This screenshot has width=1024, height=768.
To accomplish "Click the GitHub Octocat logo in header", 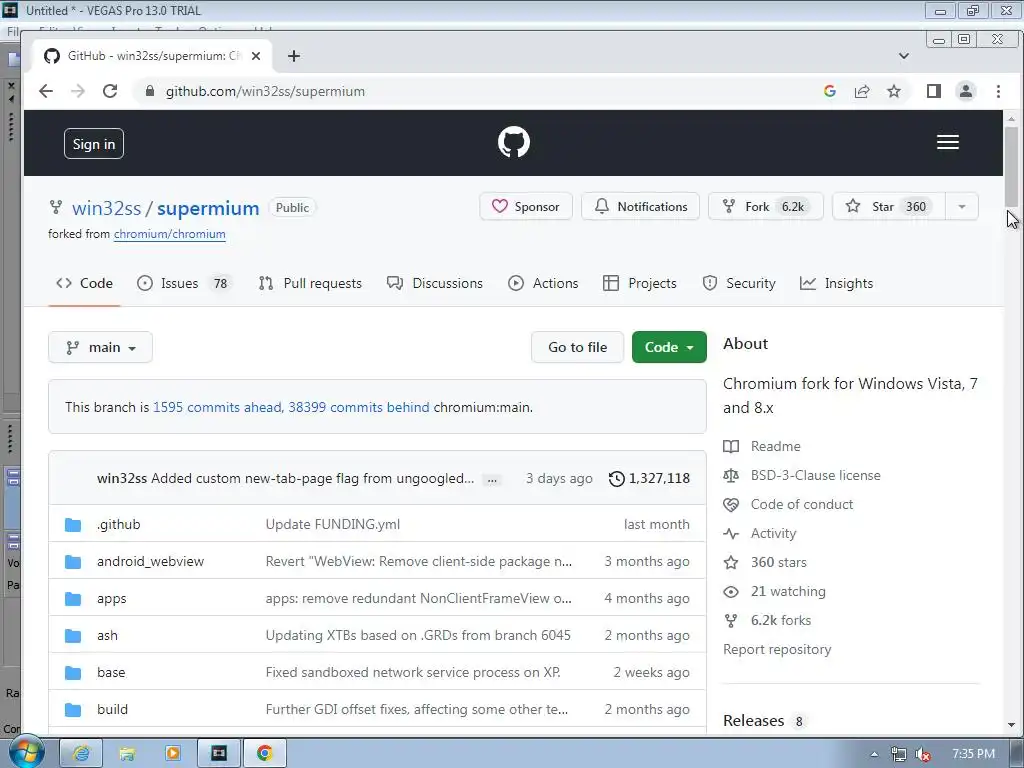I will pyautogui.click(x=514, y=142).
